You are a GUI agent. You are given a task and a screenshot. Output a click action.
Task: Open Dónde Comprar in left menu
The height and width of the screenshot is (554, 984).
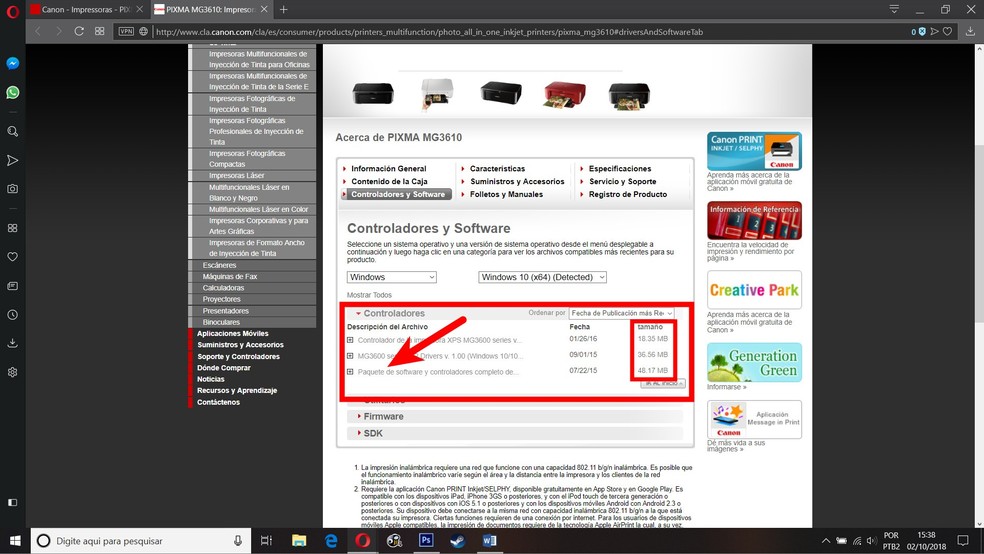coord(223,368)
